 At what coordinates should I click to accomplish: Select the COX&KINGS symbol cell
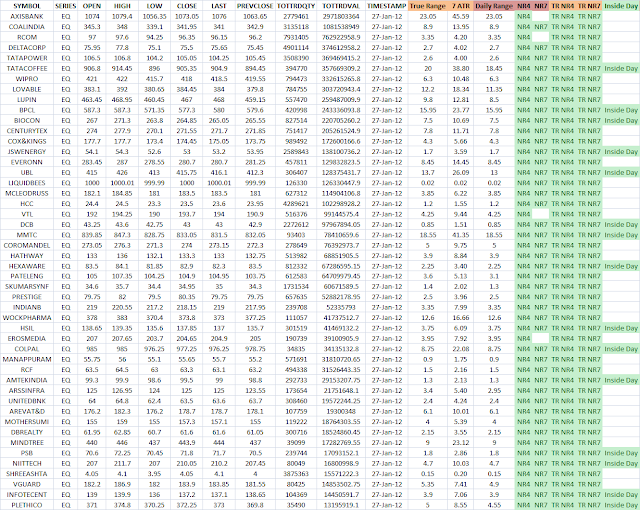[x=27, y=141]
